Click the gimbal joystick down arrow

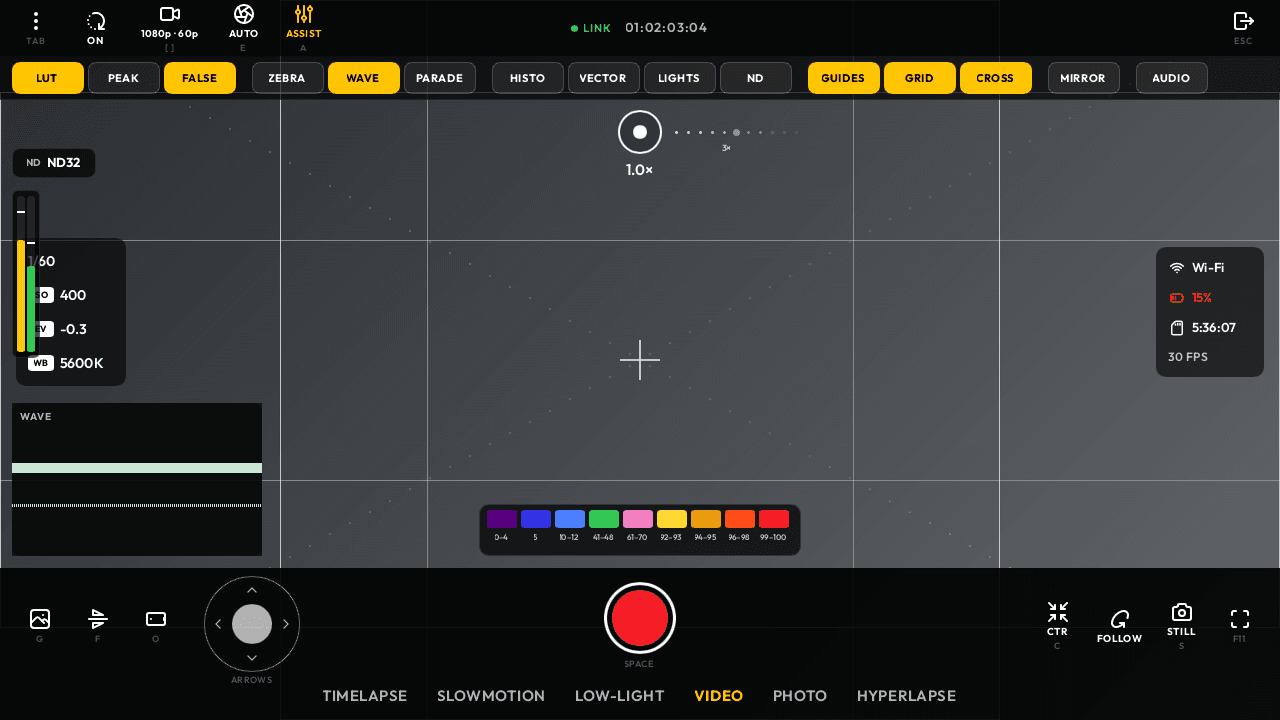point(252,657)
